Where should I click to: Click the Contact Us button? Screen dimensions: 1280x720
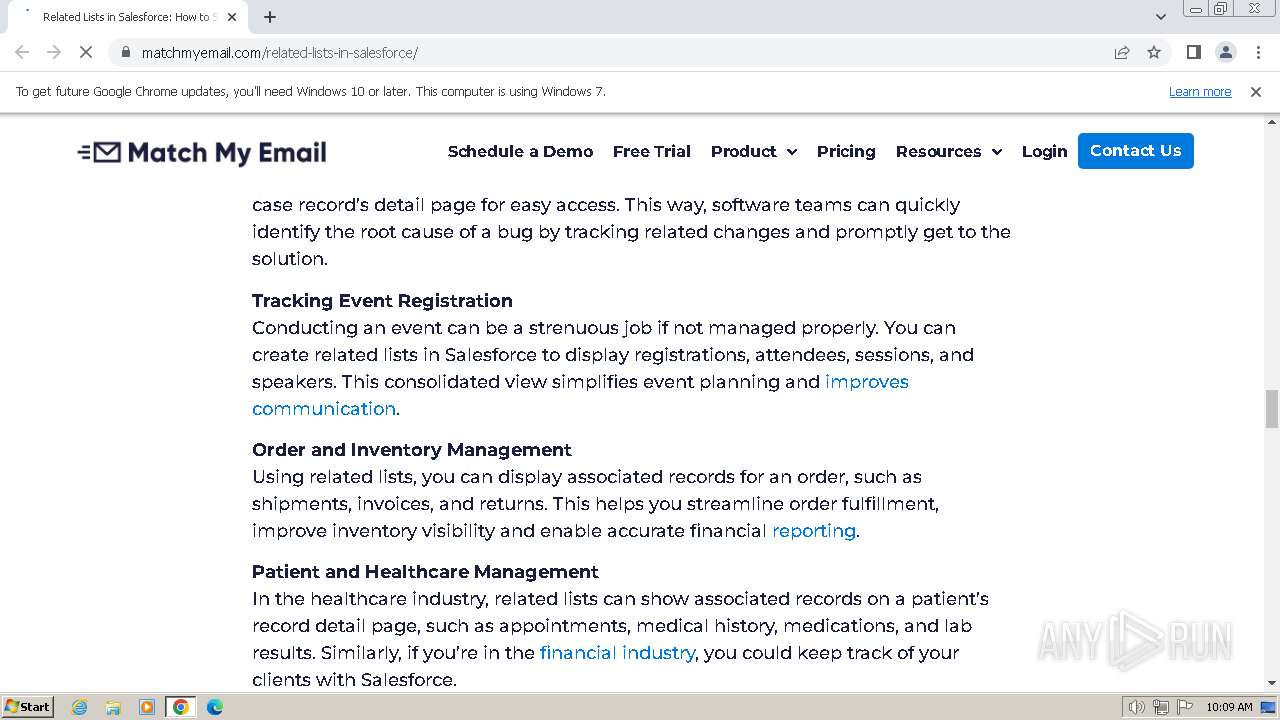(1135, 151)
